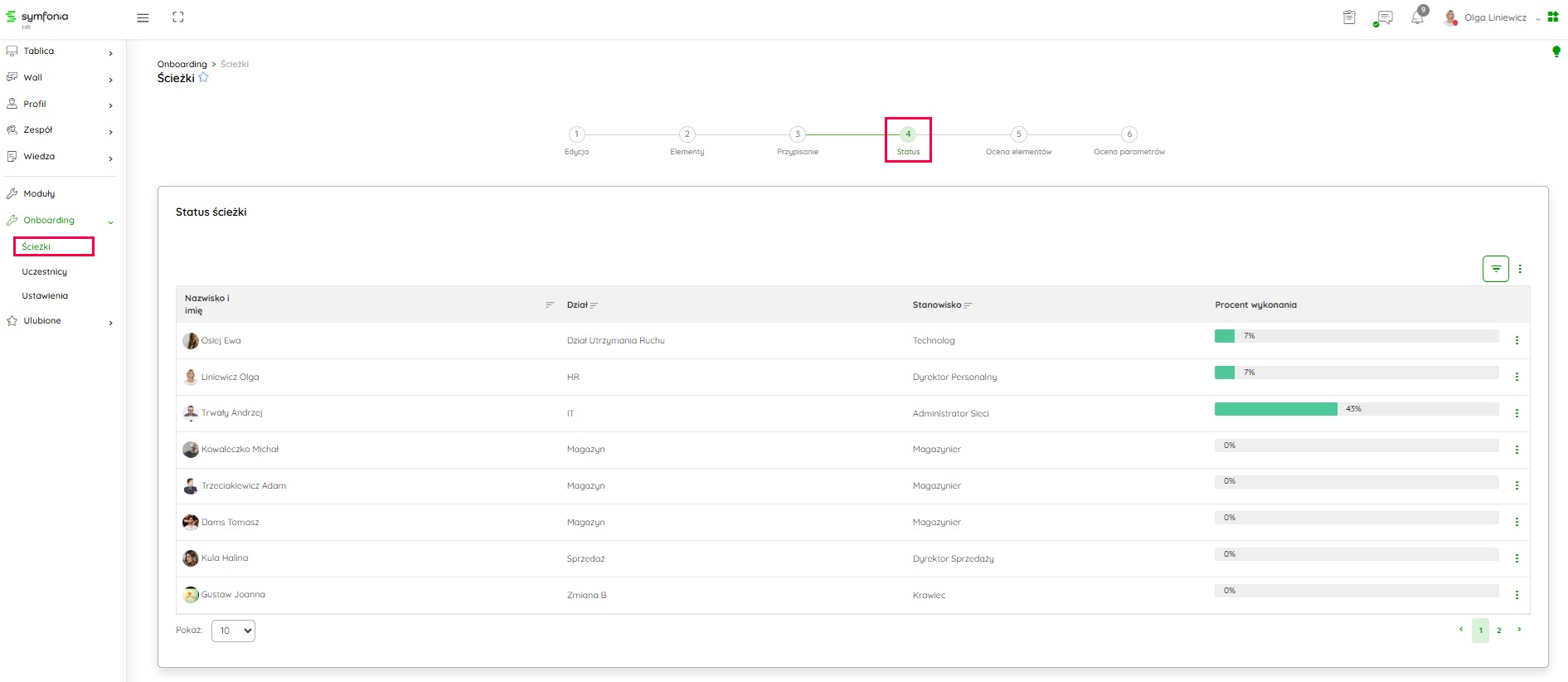Go to page 2 of results
1568x682 pixels.
pyautogui.click(x=1498, y=631)
